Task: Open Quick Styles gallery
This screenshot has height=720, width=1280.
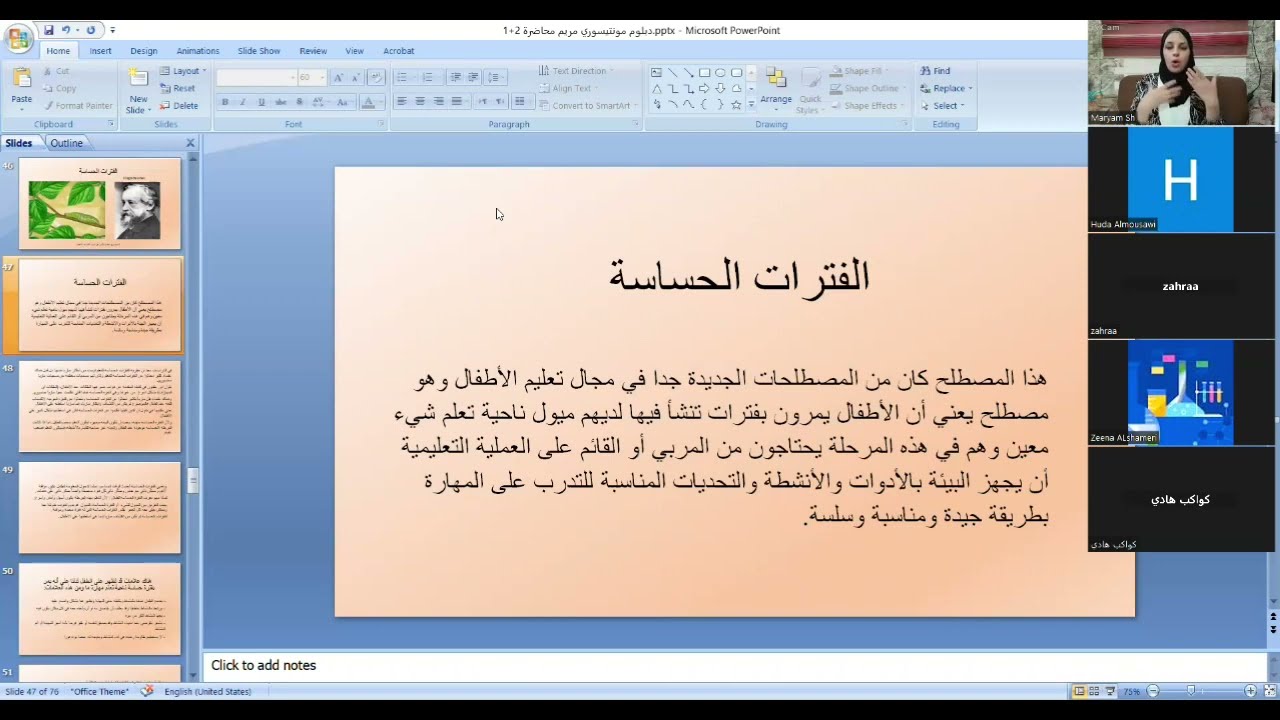Action: click(x=810, y=91)
